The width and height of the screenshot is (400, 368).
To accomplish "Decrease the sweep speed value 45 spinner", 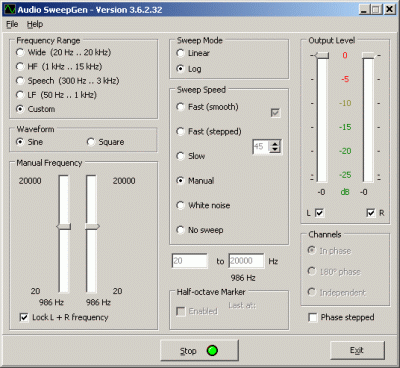I will tap(275, 150).
